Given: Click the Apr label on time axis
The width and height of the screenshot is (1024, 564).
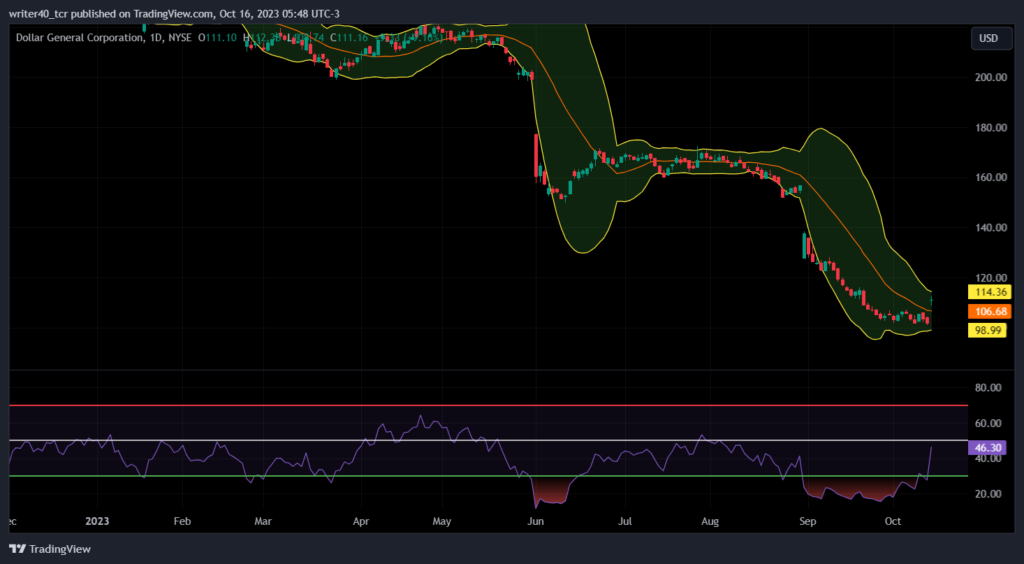Looking at the screenshot, I should click(360, 522).
